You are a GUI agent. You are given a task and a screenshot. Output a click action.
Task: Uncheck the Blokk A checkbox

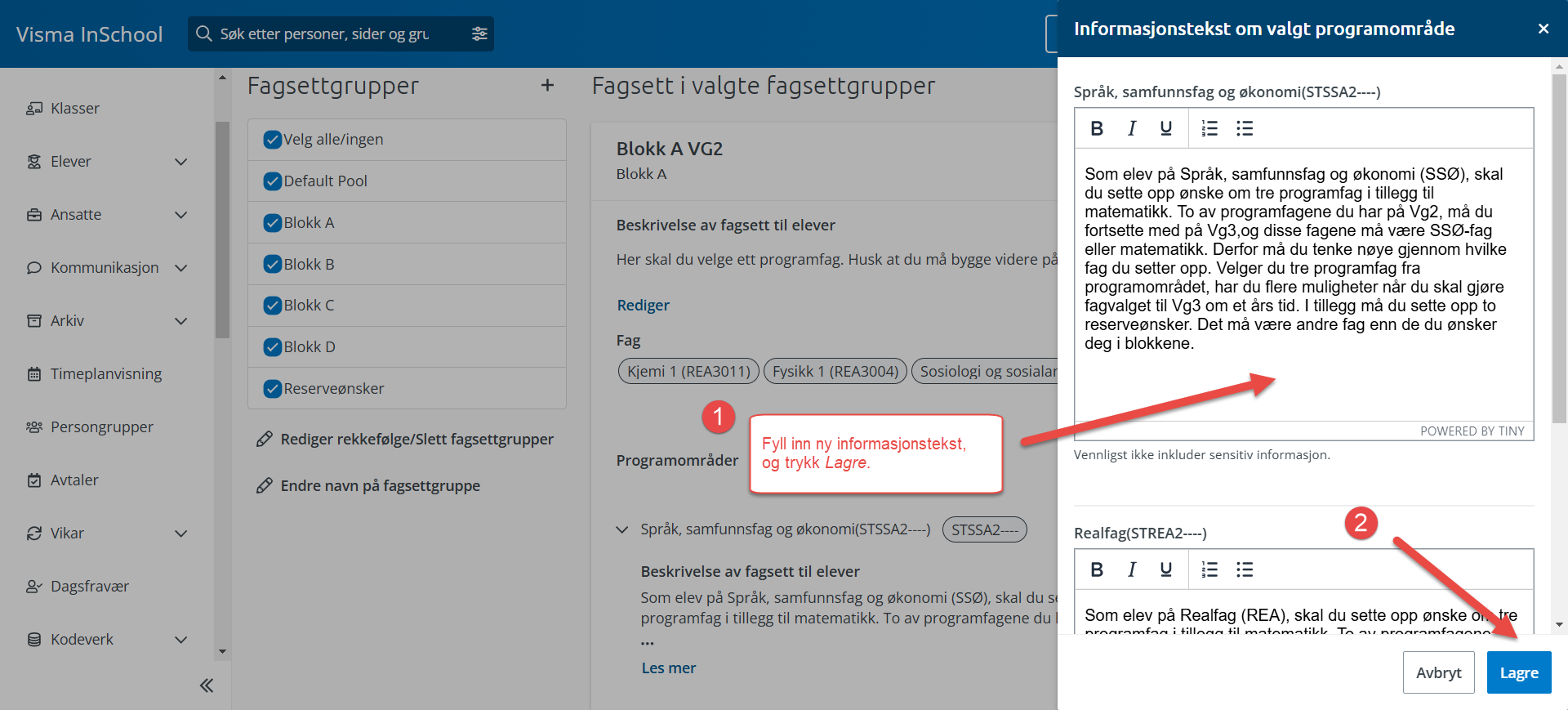[x=273, y=223]
